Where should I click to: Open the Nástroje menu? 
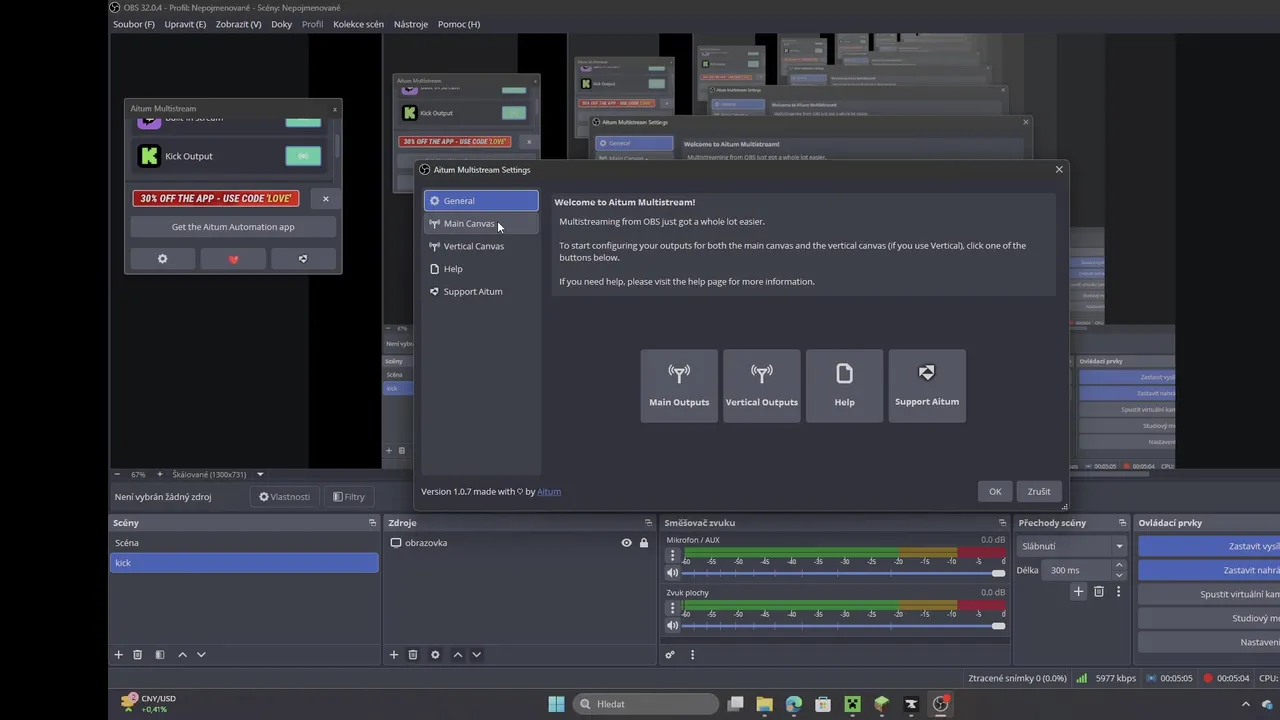click(411, 24)
